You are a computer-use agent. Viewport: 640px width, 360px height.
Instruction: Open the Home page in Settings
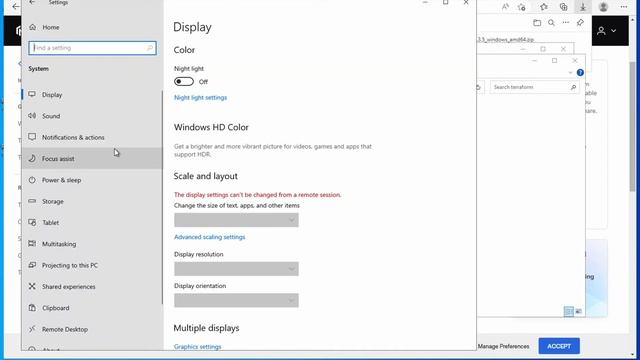point(51,27)
